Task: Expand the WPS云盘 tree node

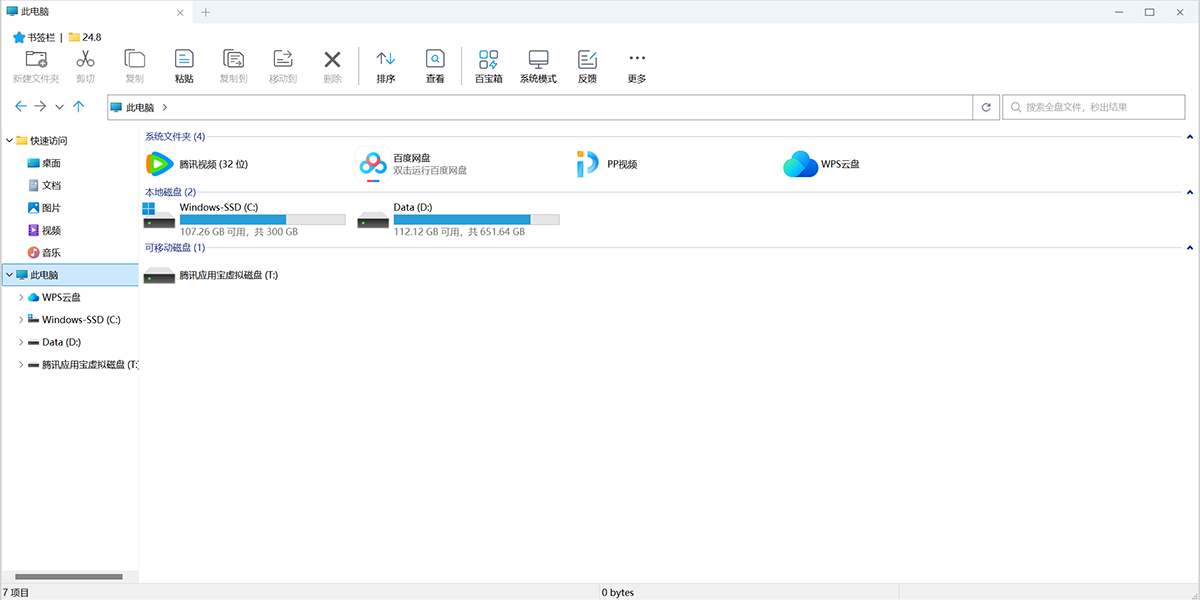Action: coord(22,297)
